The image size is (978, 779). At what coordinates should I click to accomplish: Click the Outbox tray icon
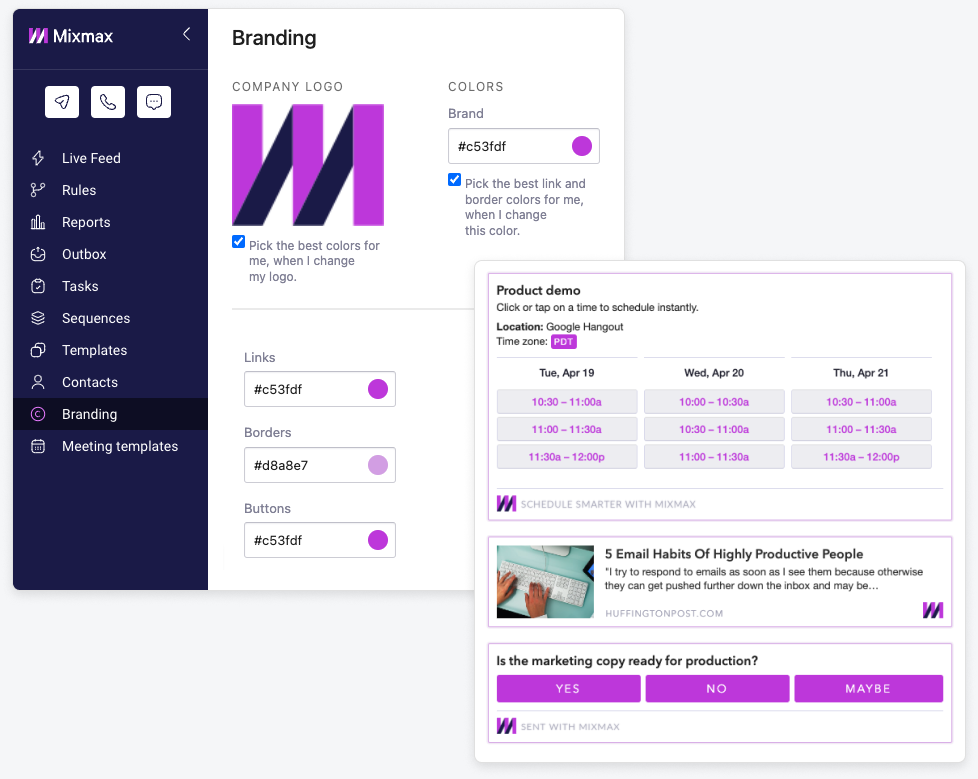click(x=38, y=254)
